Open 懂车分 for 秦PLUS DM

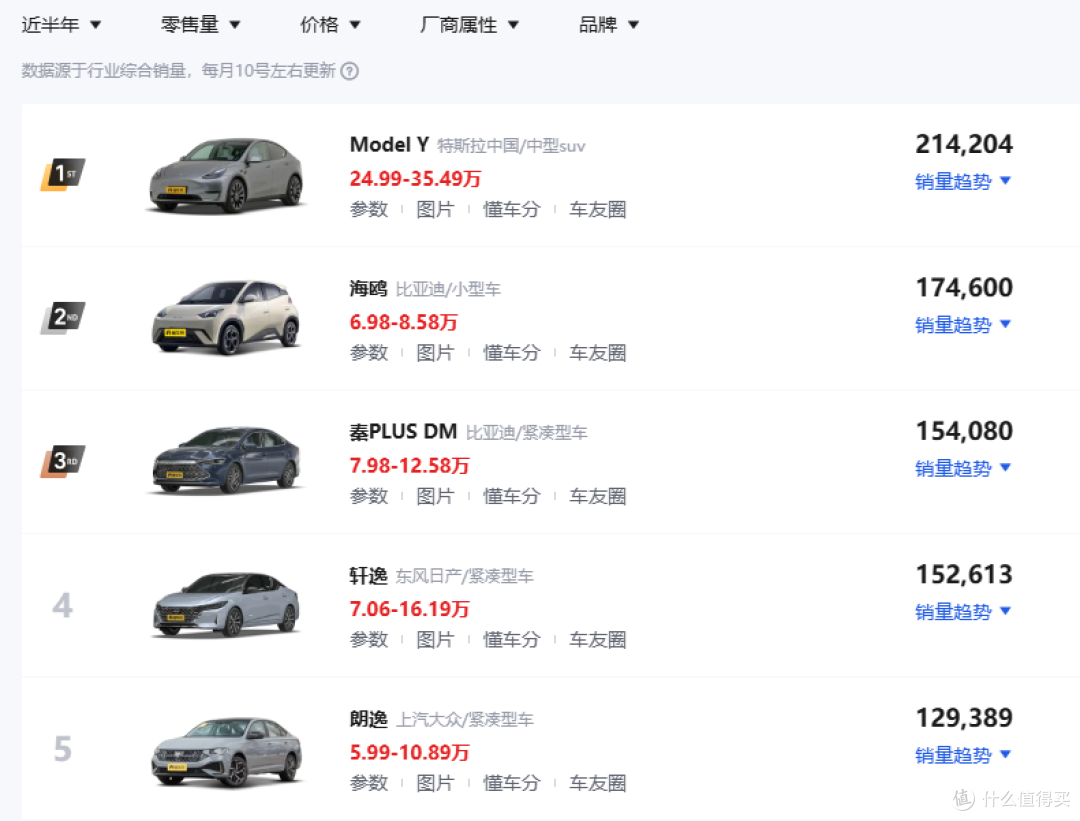pos(512,496)
